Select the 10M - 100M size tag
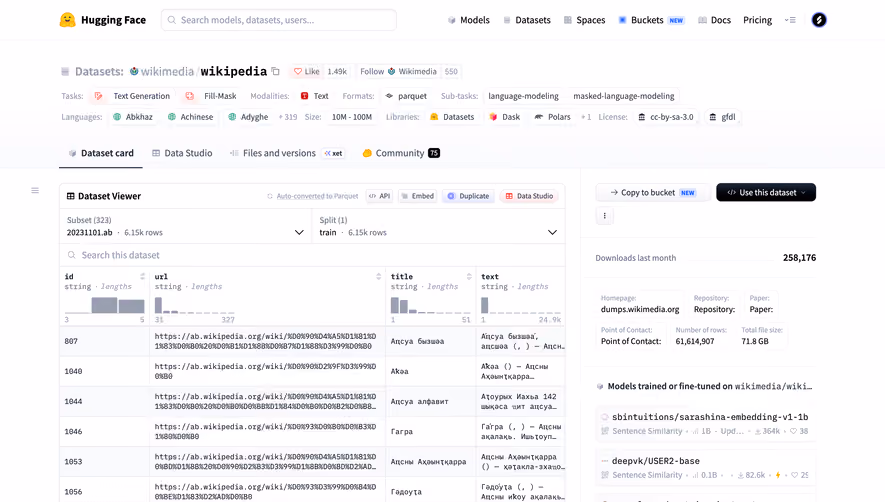 click(x=352, y=117)
